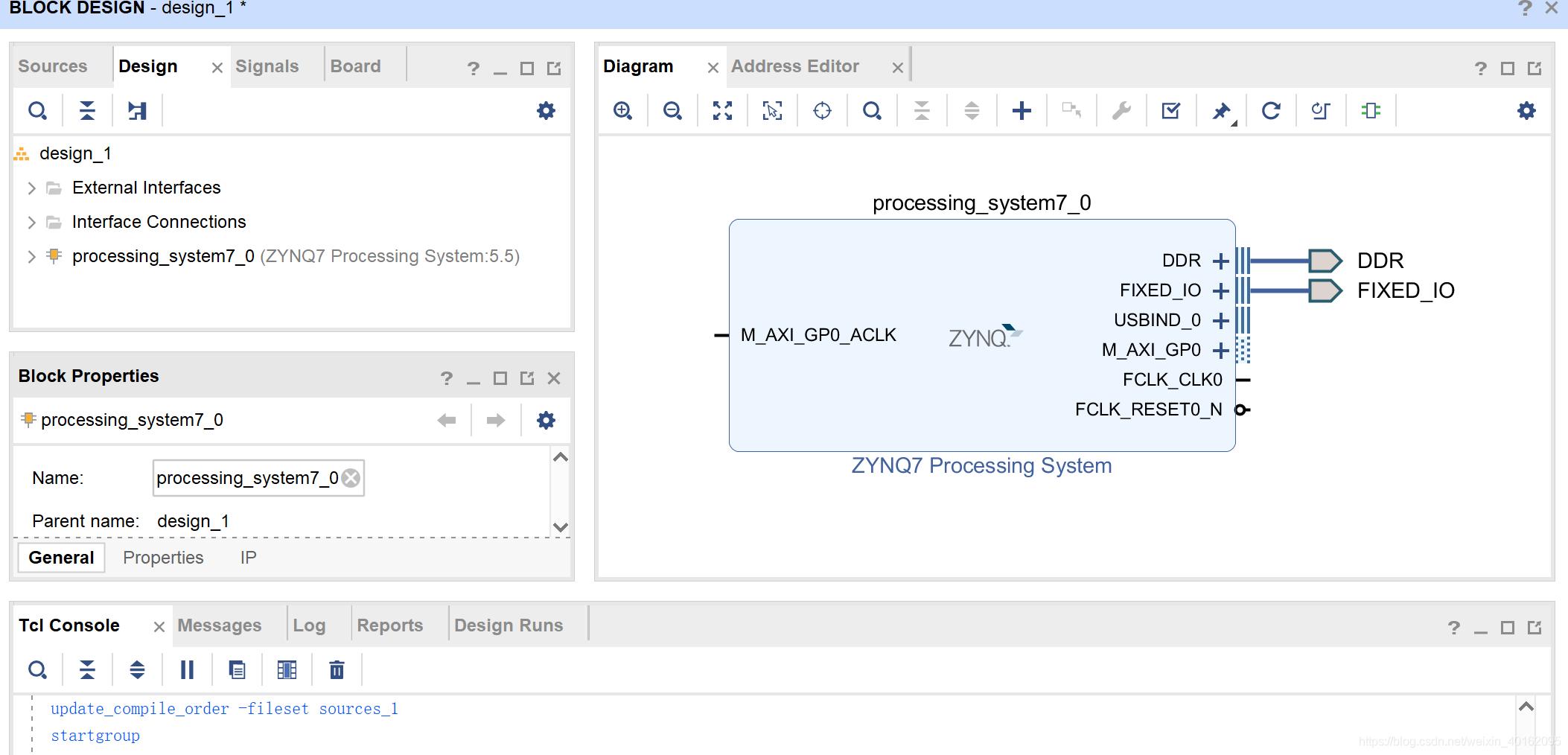Click the customize block wrench icon
The width and height of the screenshot is (1568, 755).
1121,111
